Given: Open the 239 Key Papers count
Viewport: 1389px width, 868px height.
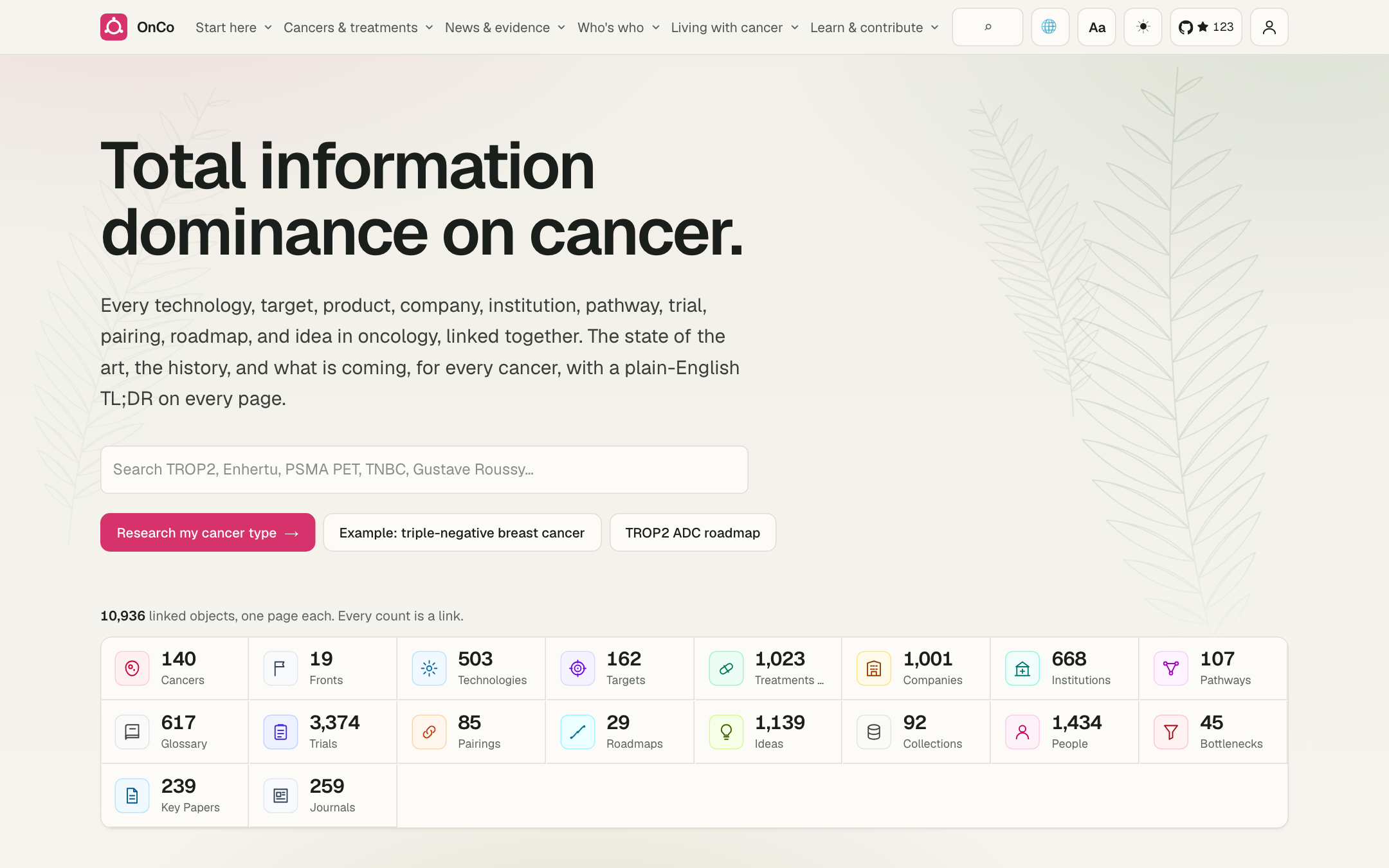Looking at the screenshot, I should (x=174, y=795).
